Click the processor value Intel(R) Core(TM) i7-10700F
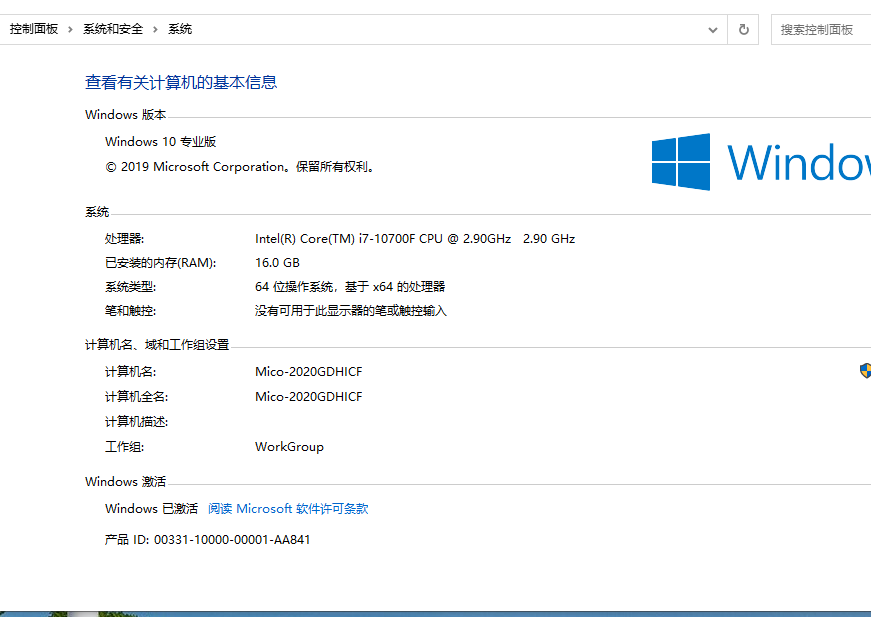Image resolution: width=871 pixels, height=617 pixels. coord(415,239)
